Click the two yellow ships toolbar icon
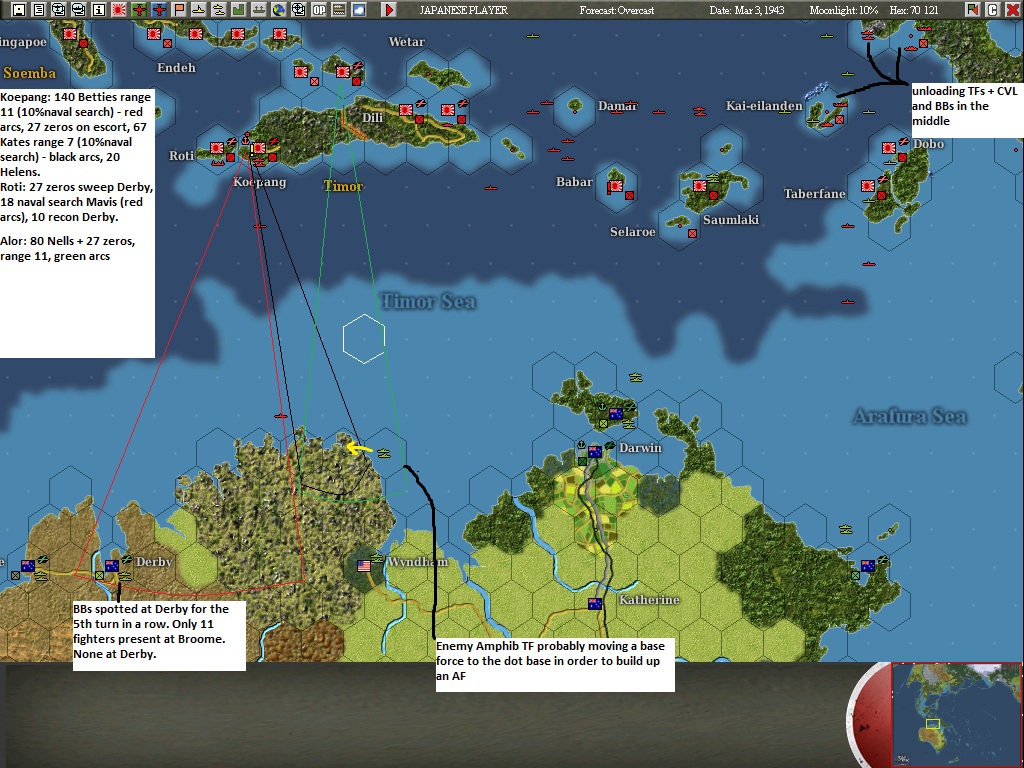Screen dimensions: 1024x768 (219, 10)
